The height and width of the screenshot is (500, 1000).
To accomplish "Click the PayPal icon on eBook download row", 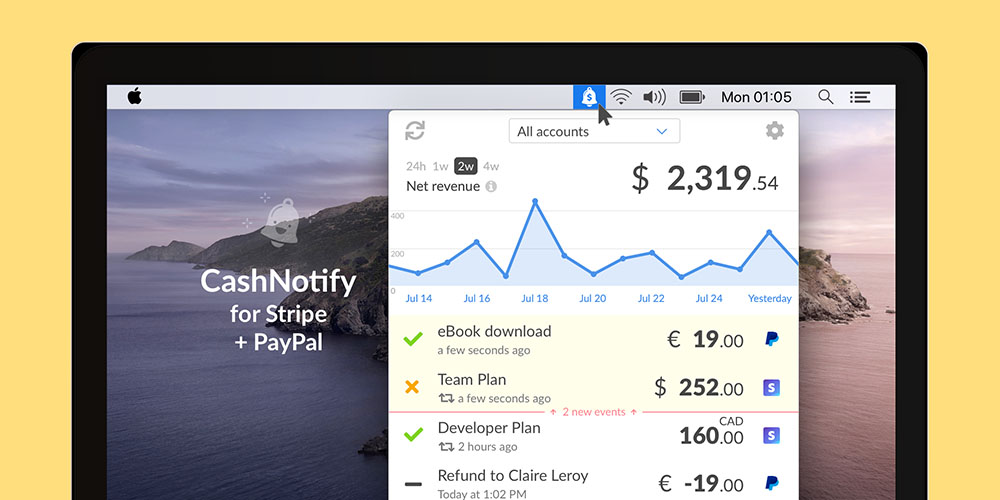I will [x=772, y=339].
